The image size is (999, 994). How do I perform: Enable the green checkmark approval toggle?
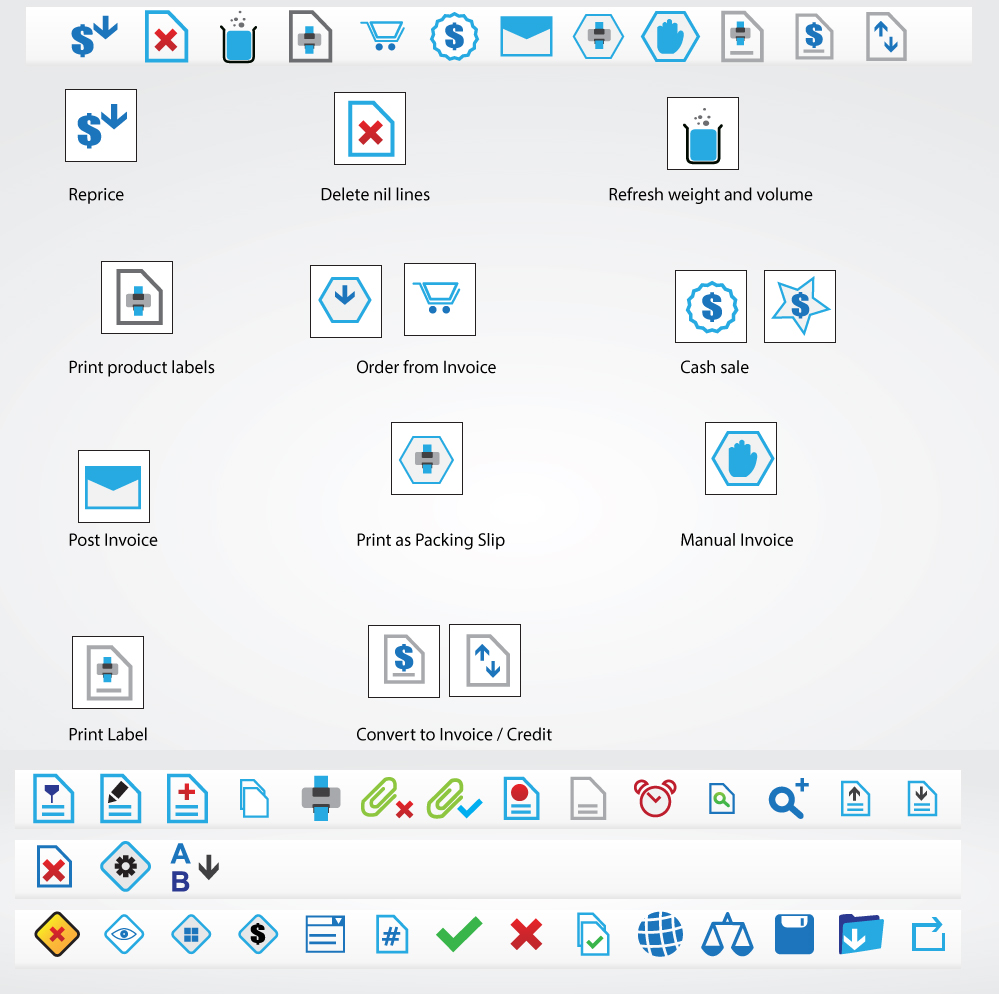coord(458,934)
